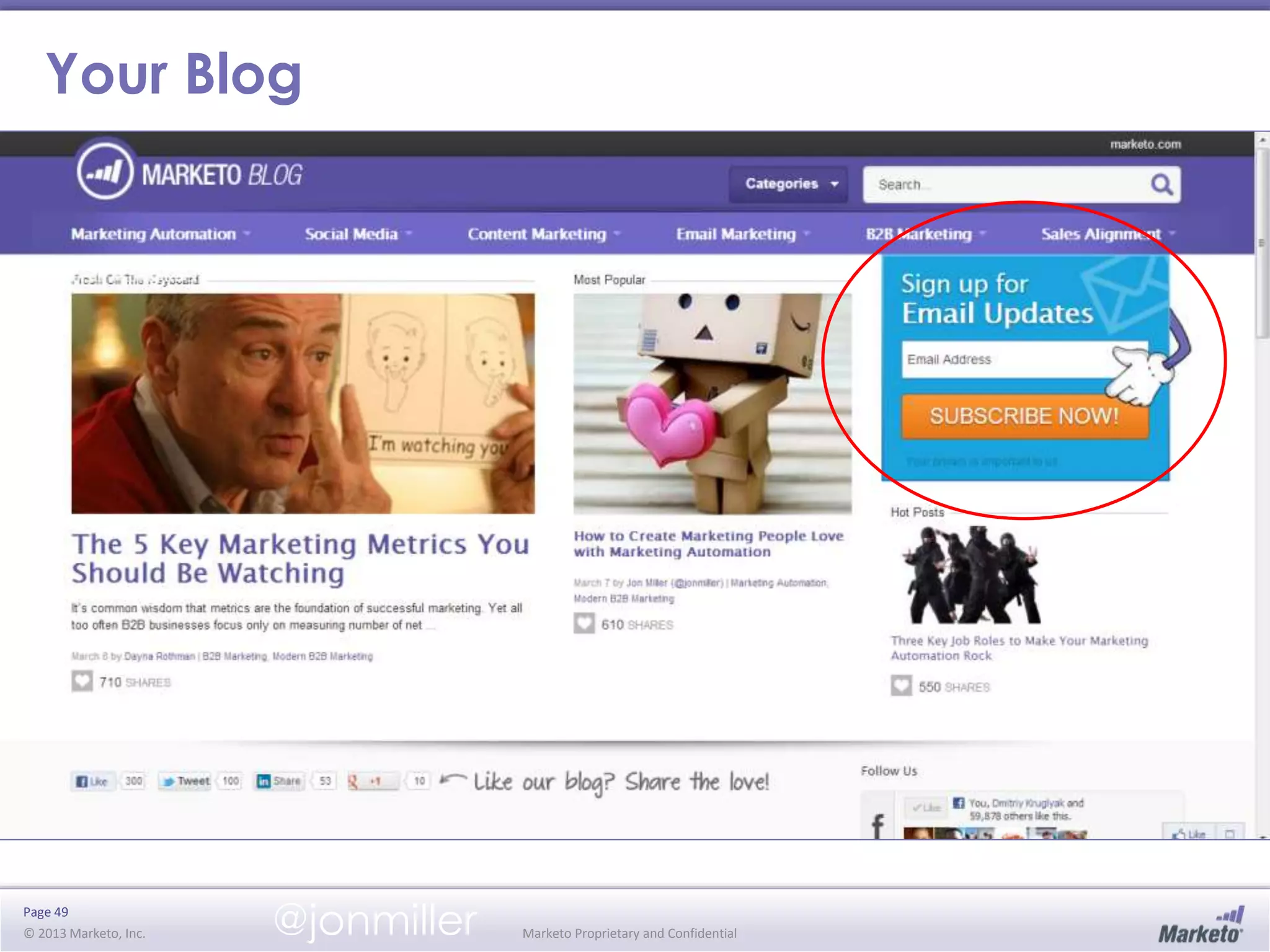Click the '610 SHARES' count text
Screen dimensions: 1270x952
[x=637, y=625]
